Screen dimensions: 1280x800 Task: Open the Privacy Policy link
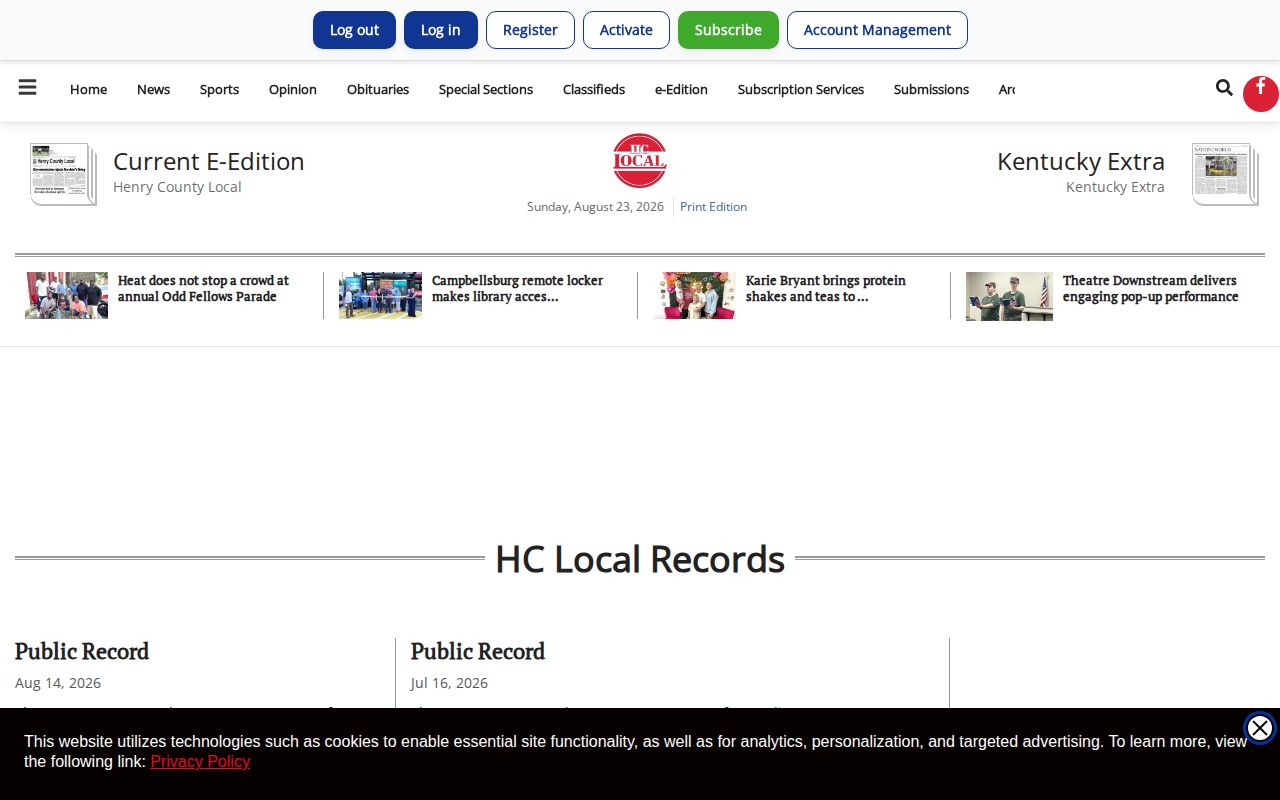(200, 762)
